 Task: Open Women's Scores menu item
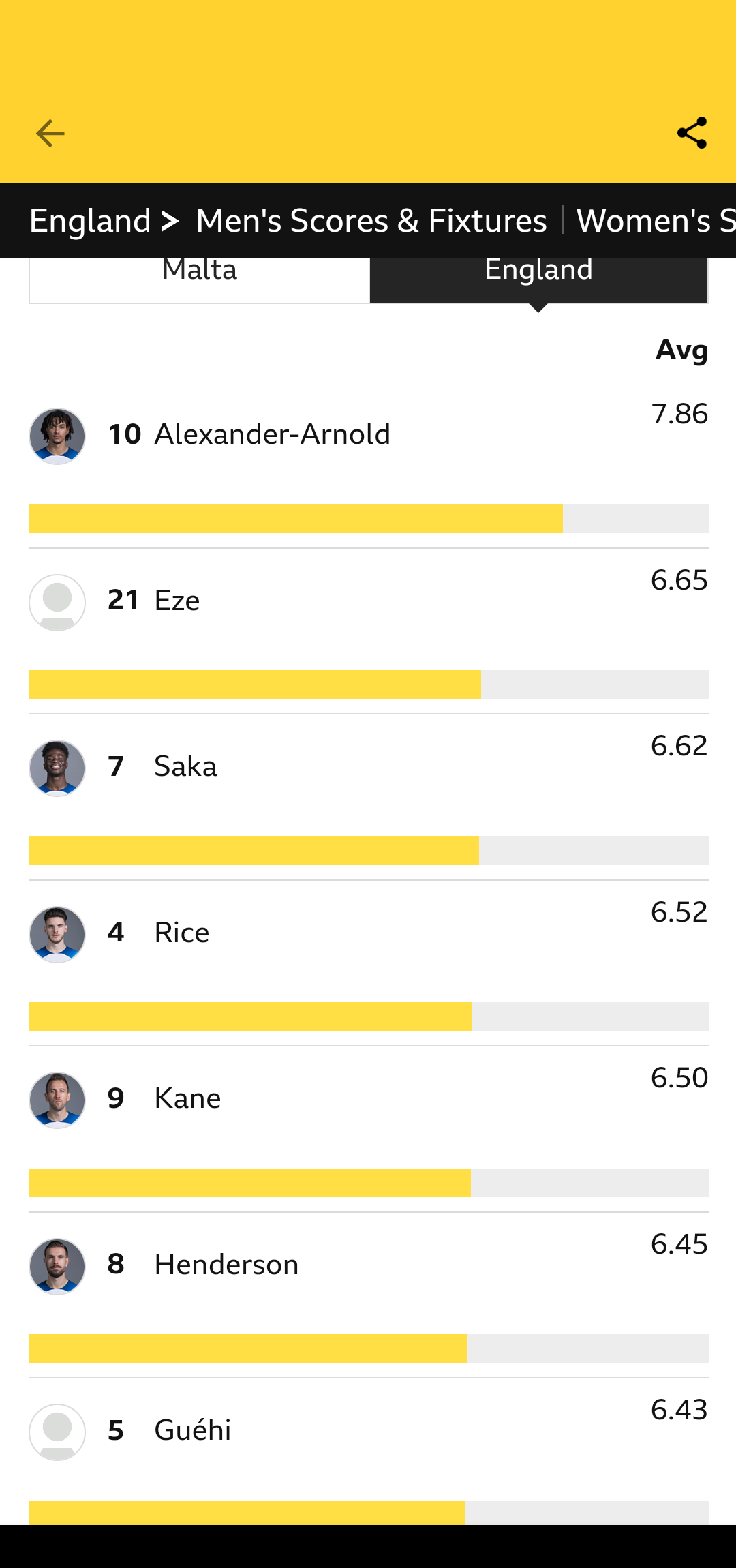click(x=654, y=221)
